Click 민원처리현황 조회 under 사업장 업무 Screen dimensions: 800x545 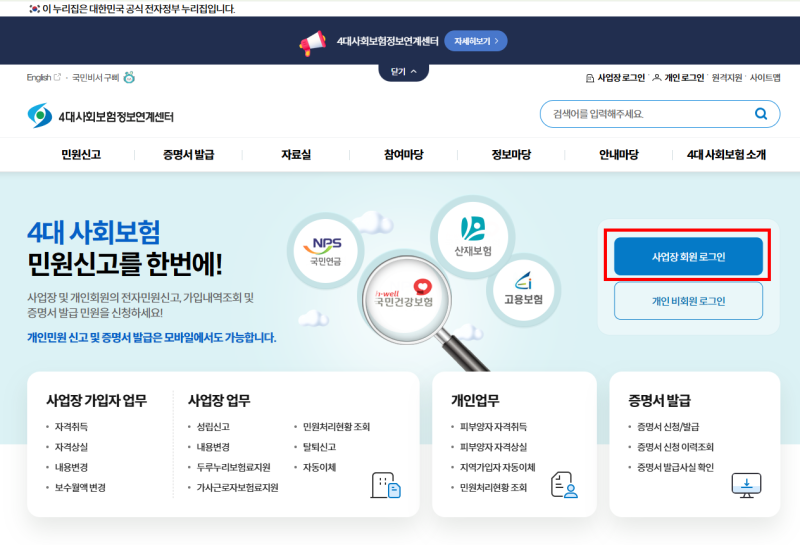pyautogui.click(x=336, y=427)
